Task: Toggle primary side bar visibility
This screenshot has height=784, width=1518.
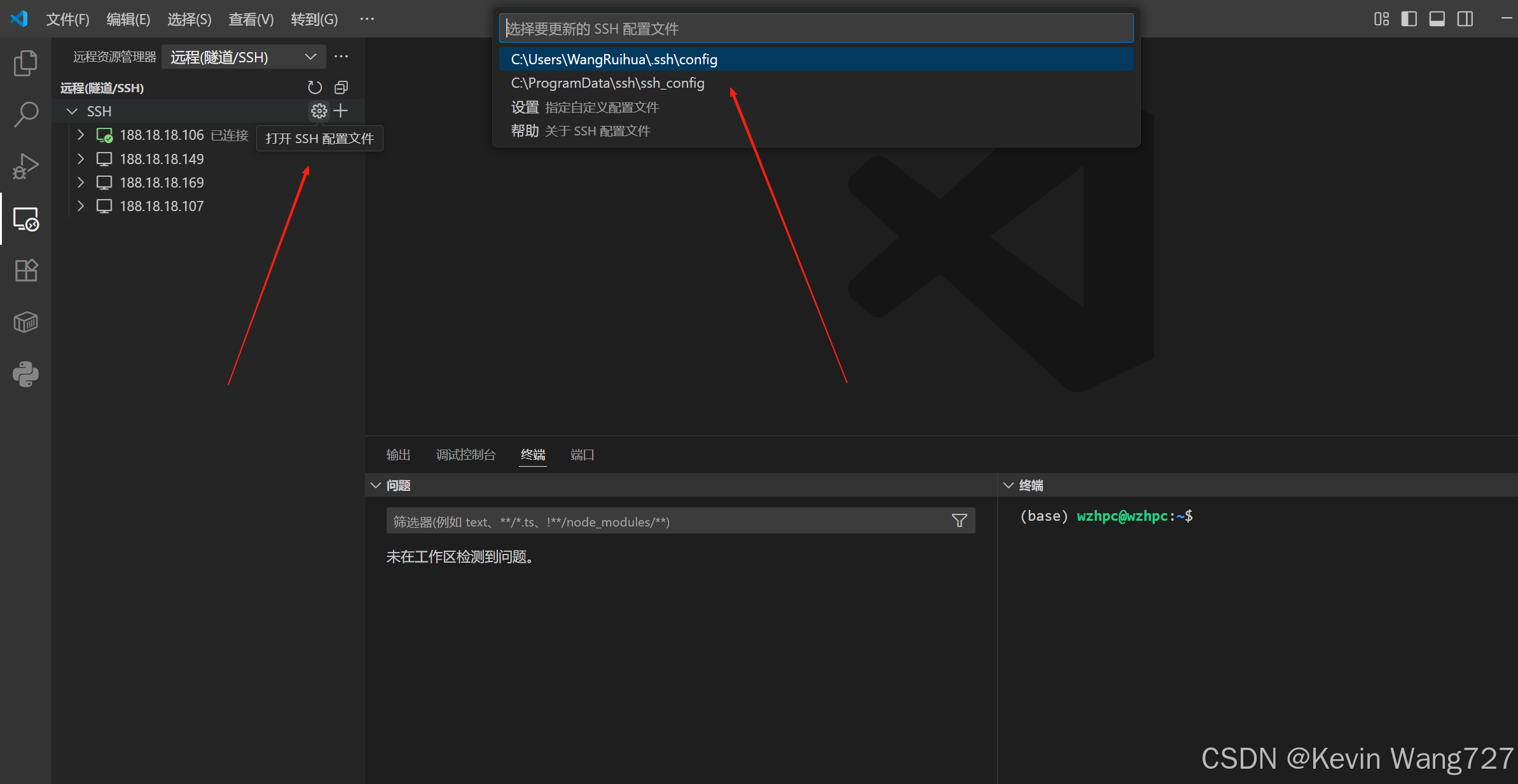Action: point(1409,19)
